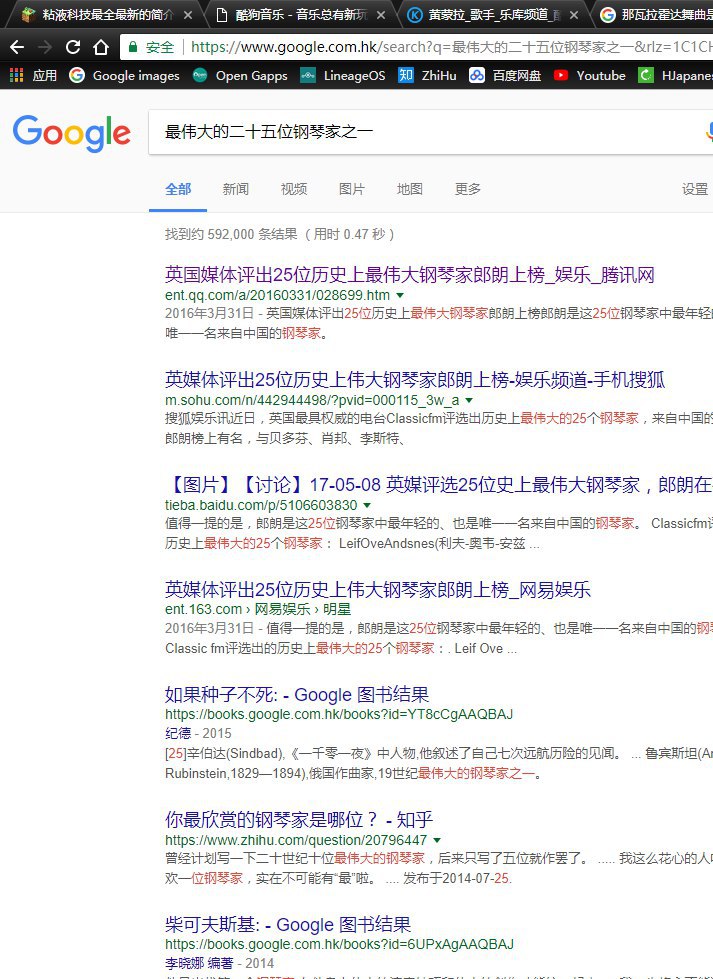Open the 更多 search options menu
Image resolution: width=713 pixels, height=979 pixels.
point(467,189)
